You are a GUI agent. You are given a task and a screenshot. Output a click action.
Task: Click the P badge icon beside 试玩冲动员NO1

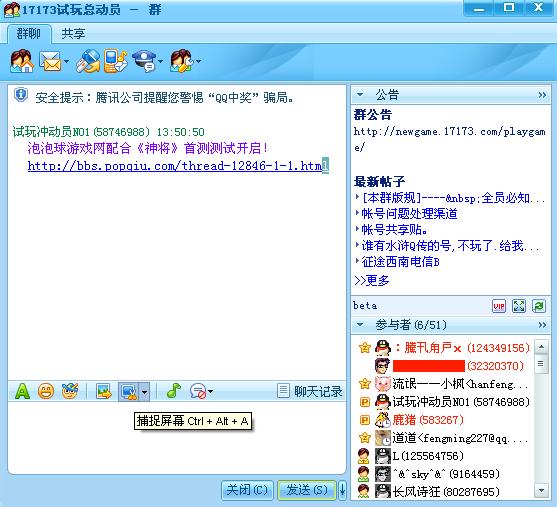pos(364,402)
